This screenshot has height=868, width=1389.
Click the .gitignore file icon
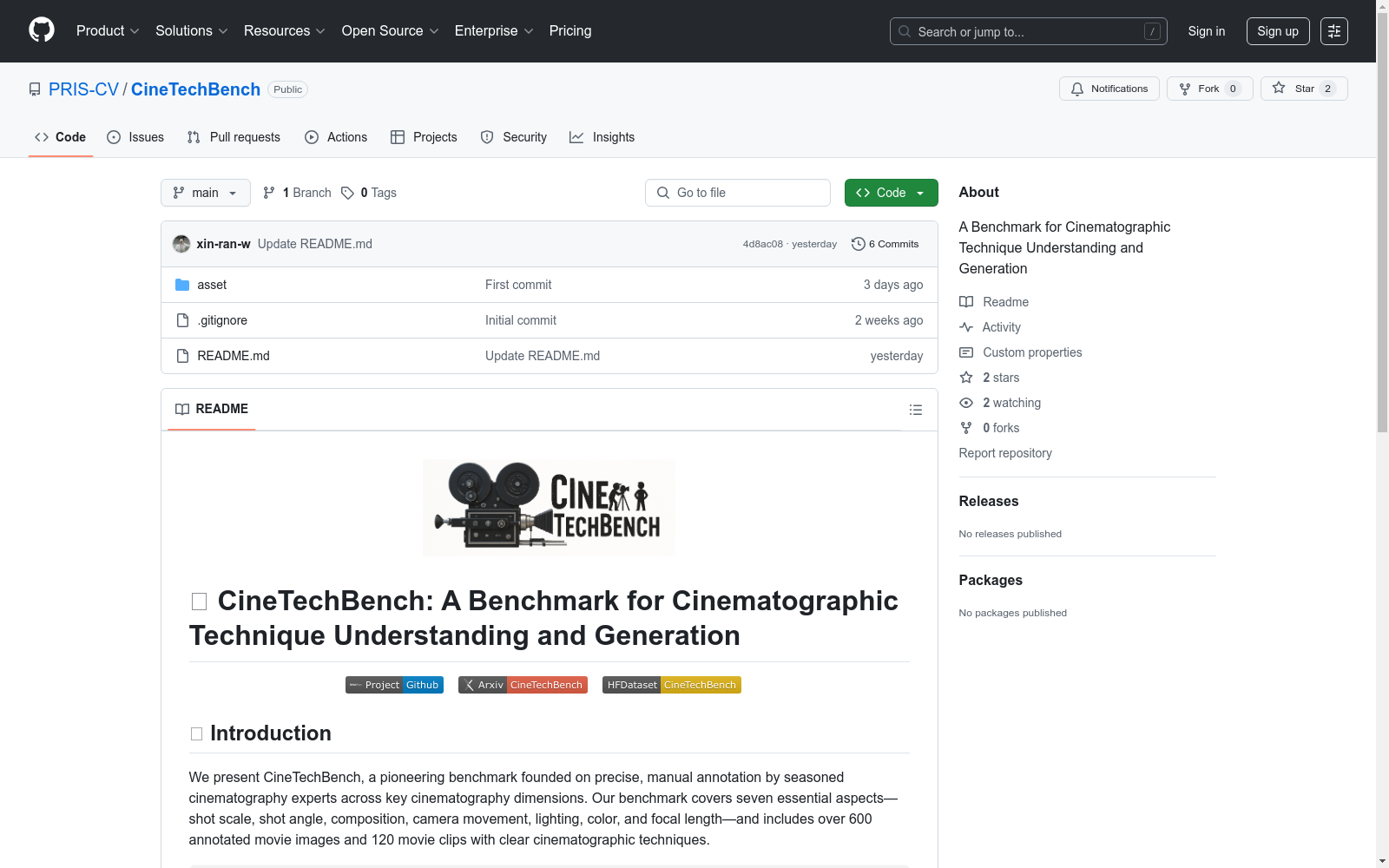tap(182, 320)
